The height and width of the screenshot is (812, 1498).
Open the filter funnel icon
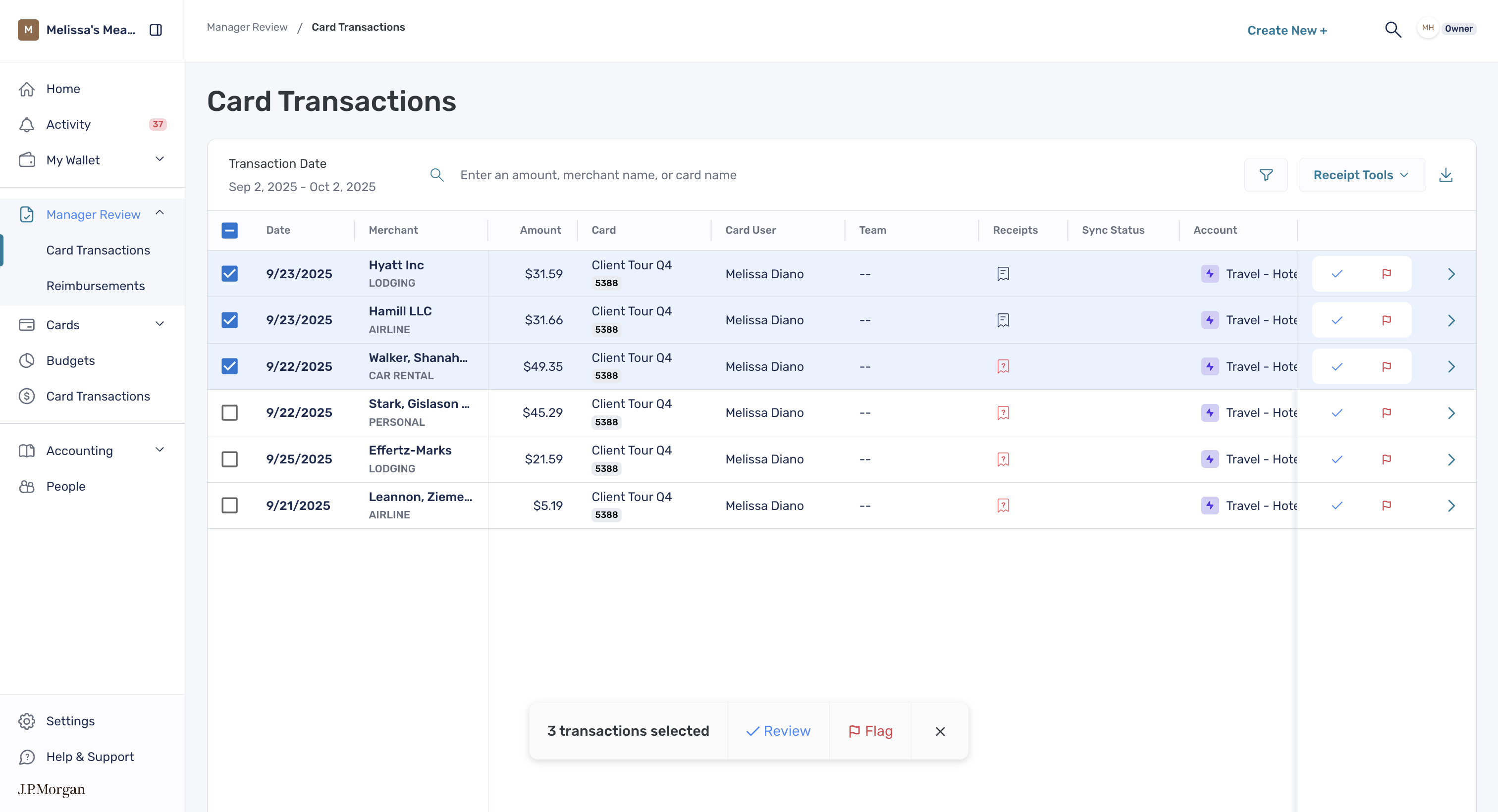click(x=1266, y=175)
